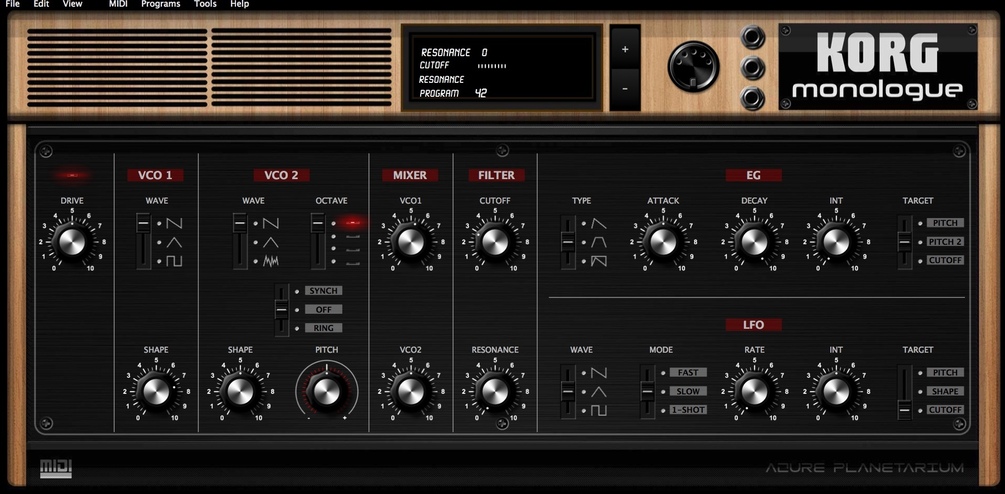
Task: Set EG target to PITCH 2
Action: coord(945,242)
